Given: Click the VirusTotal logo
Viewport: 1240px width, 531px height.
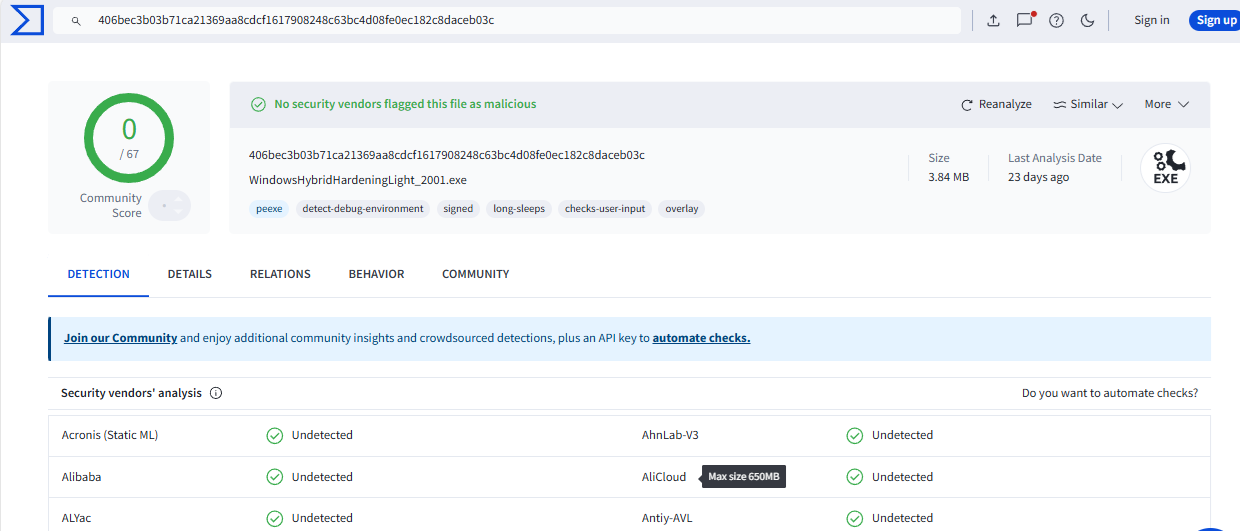Looking at the screenshot, I should (26, 20).
